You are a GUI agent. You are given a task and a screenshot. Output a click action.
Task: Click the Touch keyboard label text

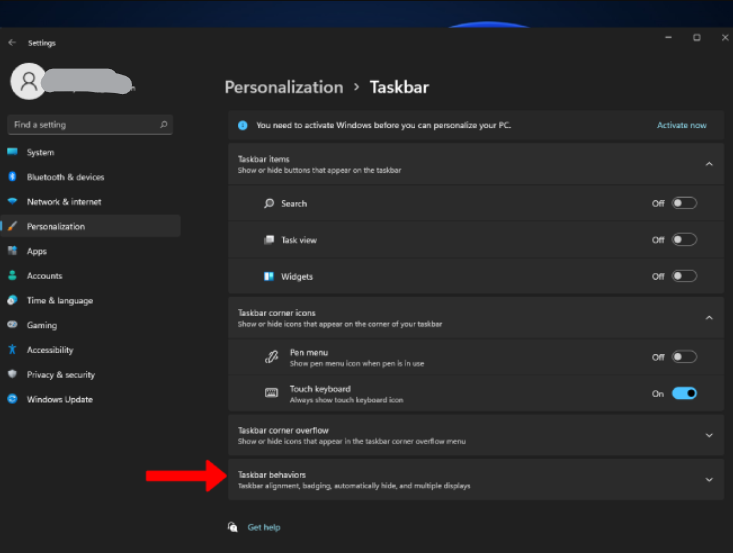click(x=320, y=389)
